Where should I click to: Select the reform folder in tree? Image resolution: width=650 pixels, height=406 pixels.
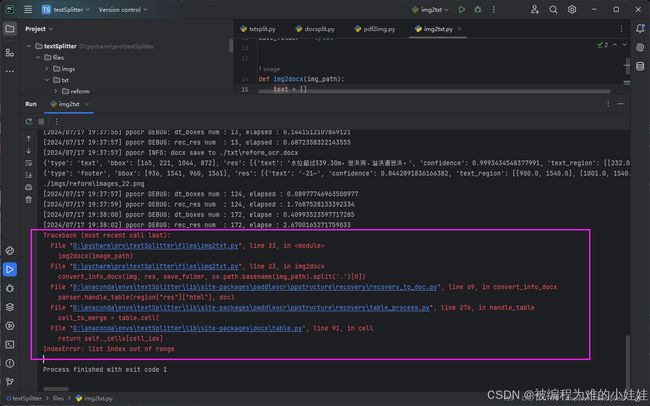click(76, 91)
